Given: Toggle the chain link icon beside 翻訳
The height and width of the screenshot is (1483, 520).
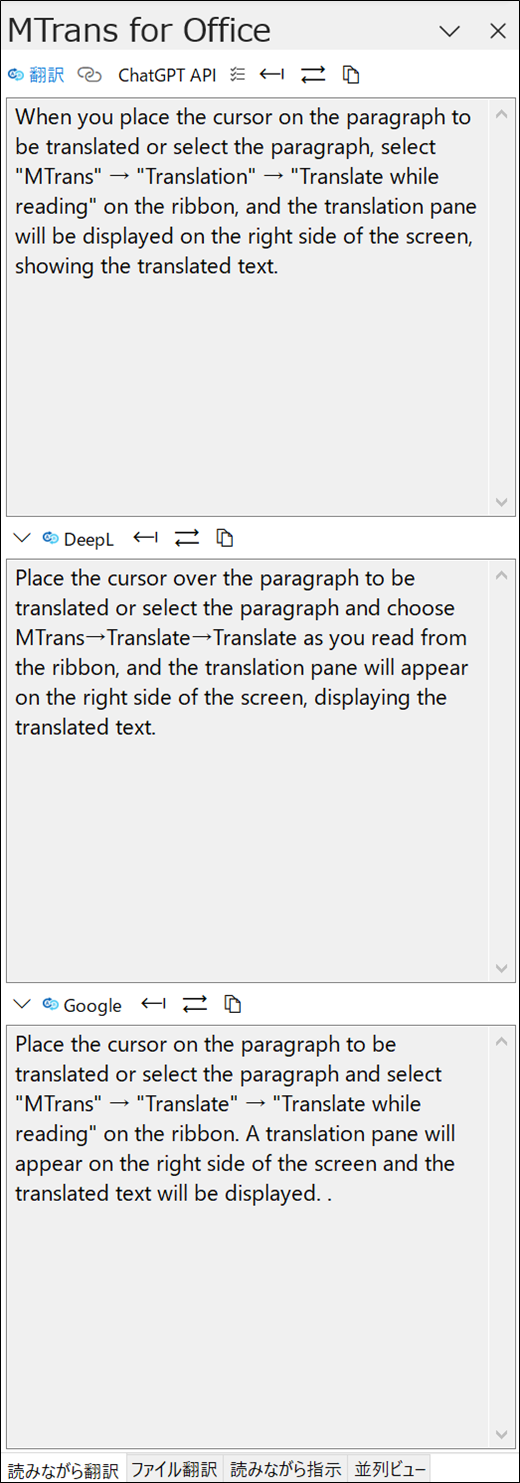Looking at the screenshot, I should pos(90,75).
